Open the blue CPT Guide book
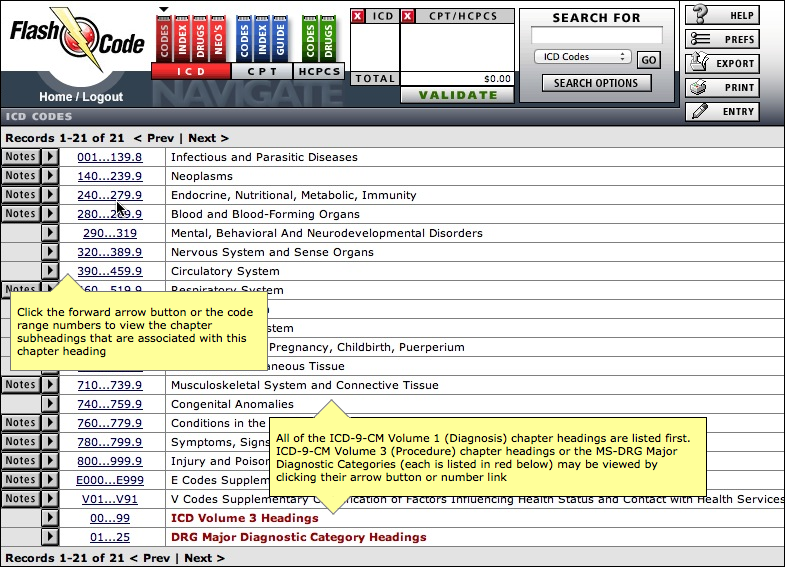The height and width of the screenshot is (567, 785). click(280, 40)
